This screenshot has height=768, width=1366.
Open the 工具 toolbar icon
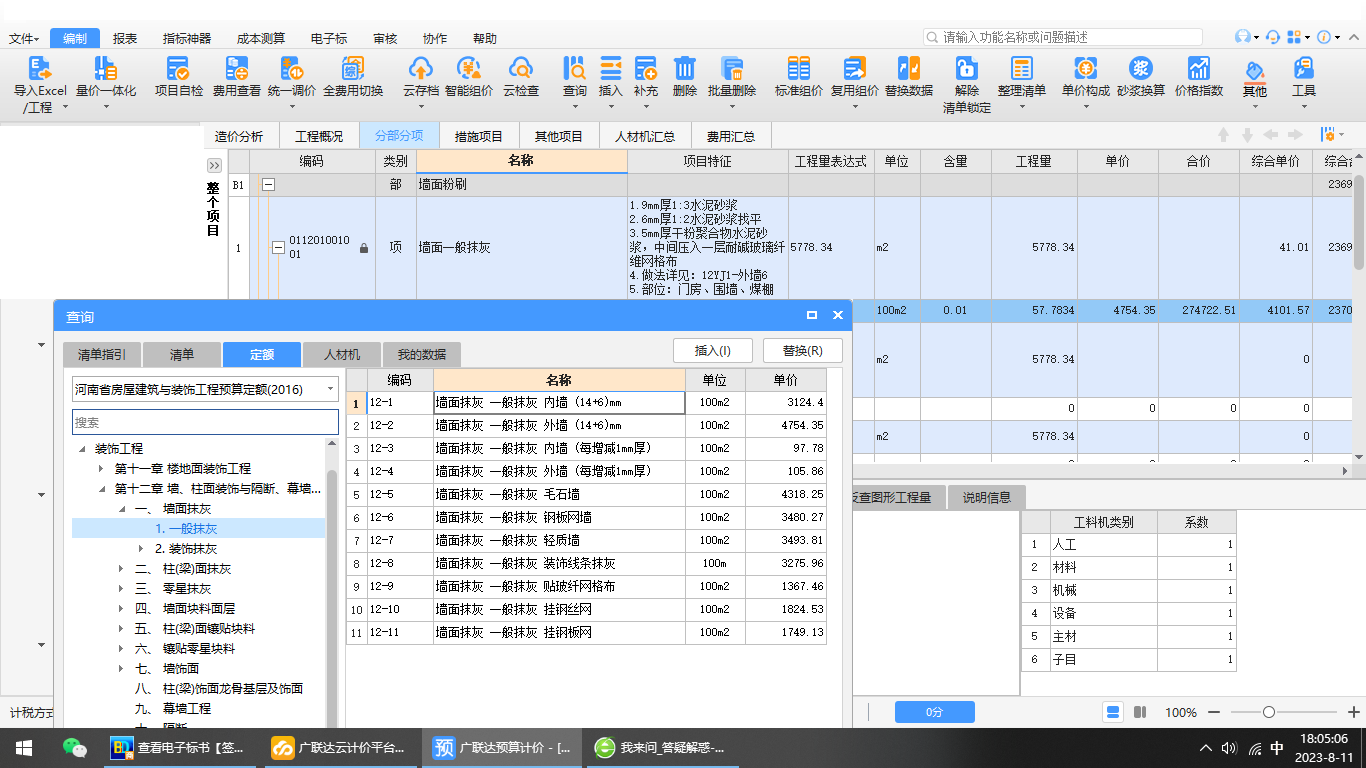(x=1304, y=68)
